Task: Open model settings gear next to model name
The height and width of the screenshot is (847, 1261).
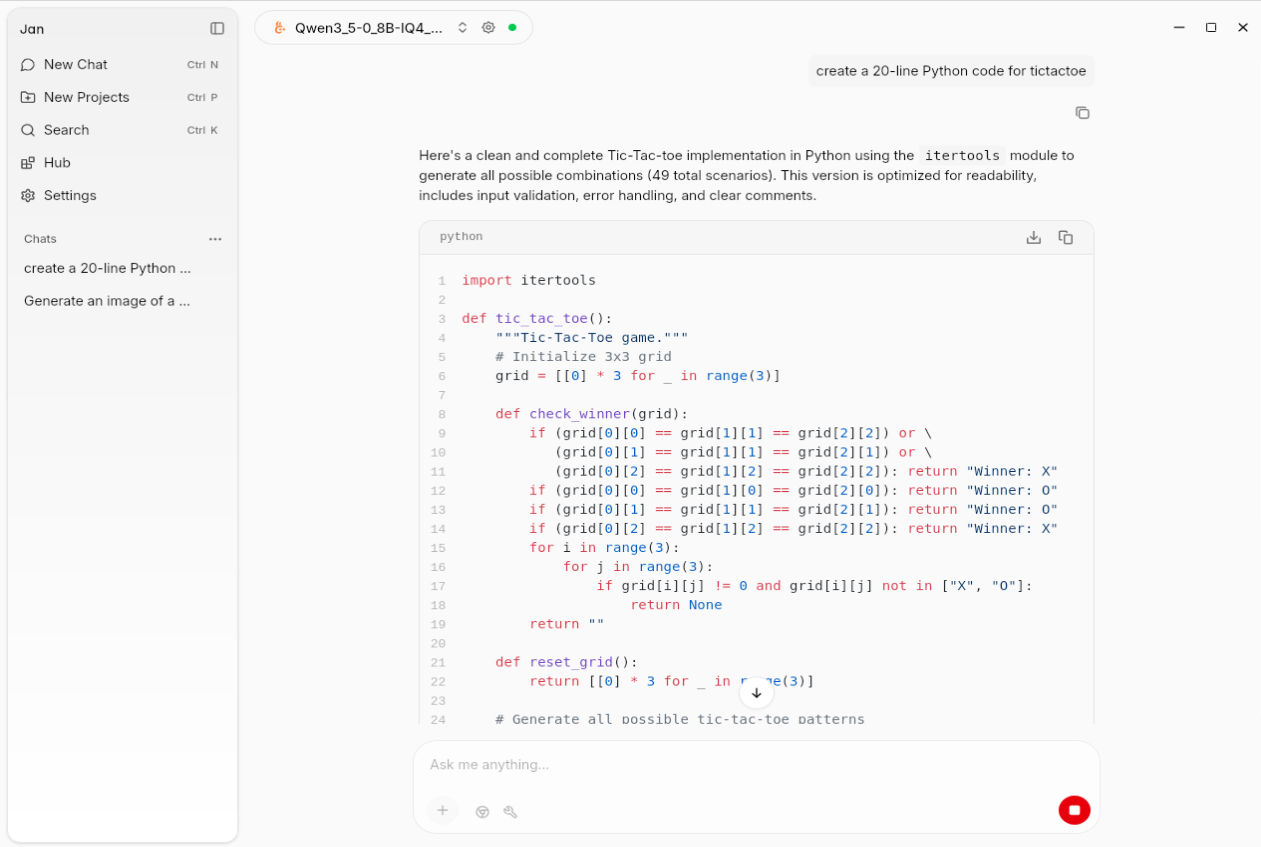Action: pos(488,28)
